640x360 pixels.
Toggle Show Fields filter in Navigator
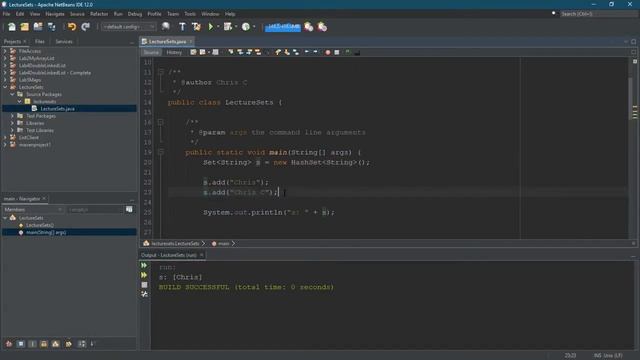click(x=21, y=344)
